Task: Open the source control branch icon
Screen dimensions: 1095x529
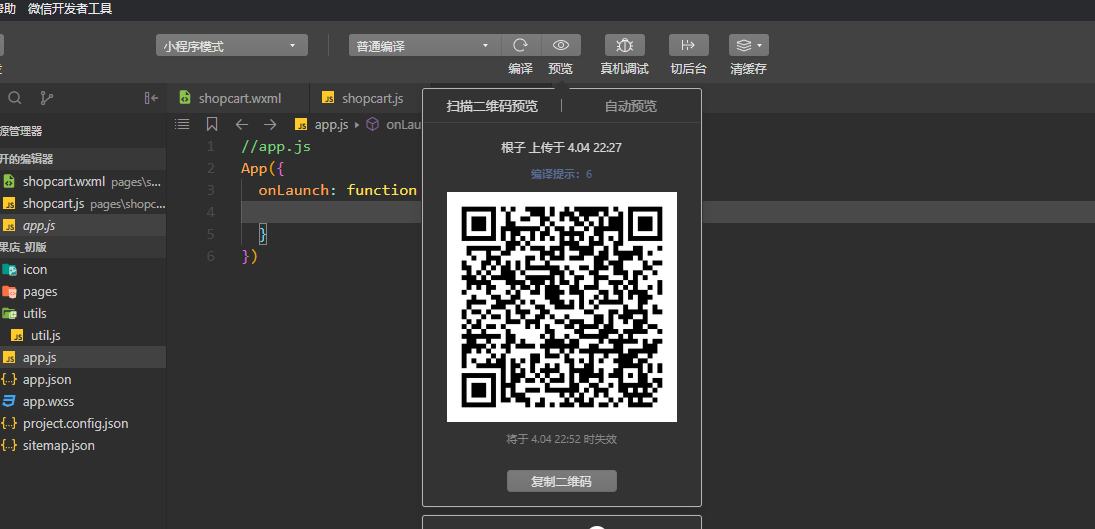Action: 46,98
